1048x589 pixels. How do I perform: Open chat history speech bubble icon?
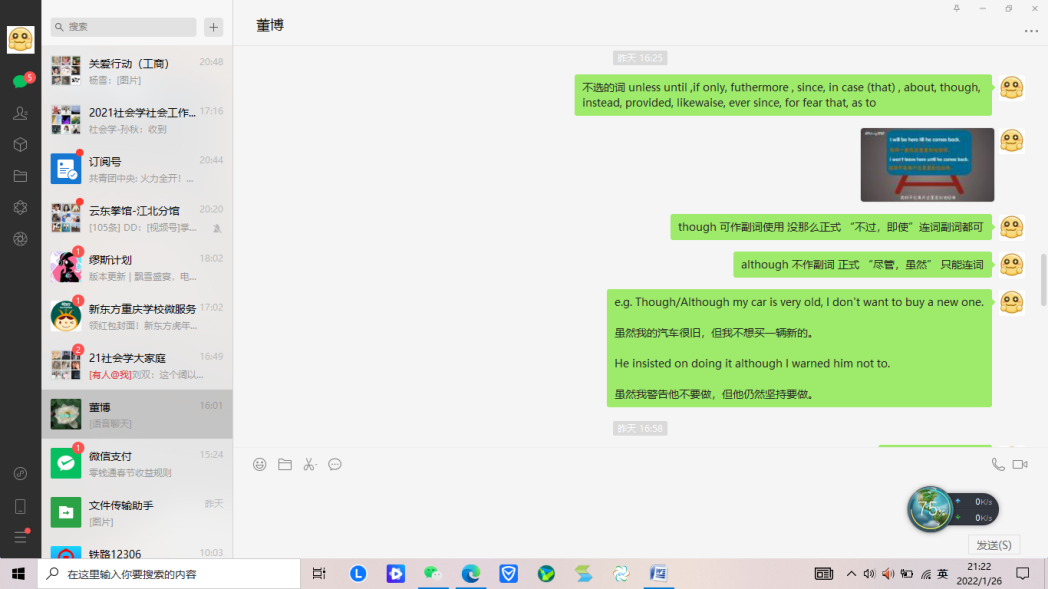335,464
